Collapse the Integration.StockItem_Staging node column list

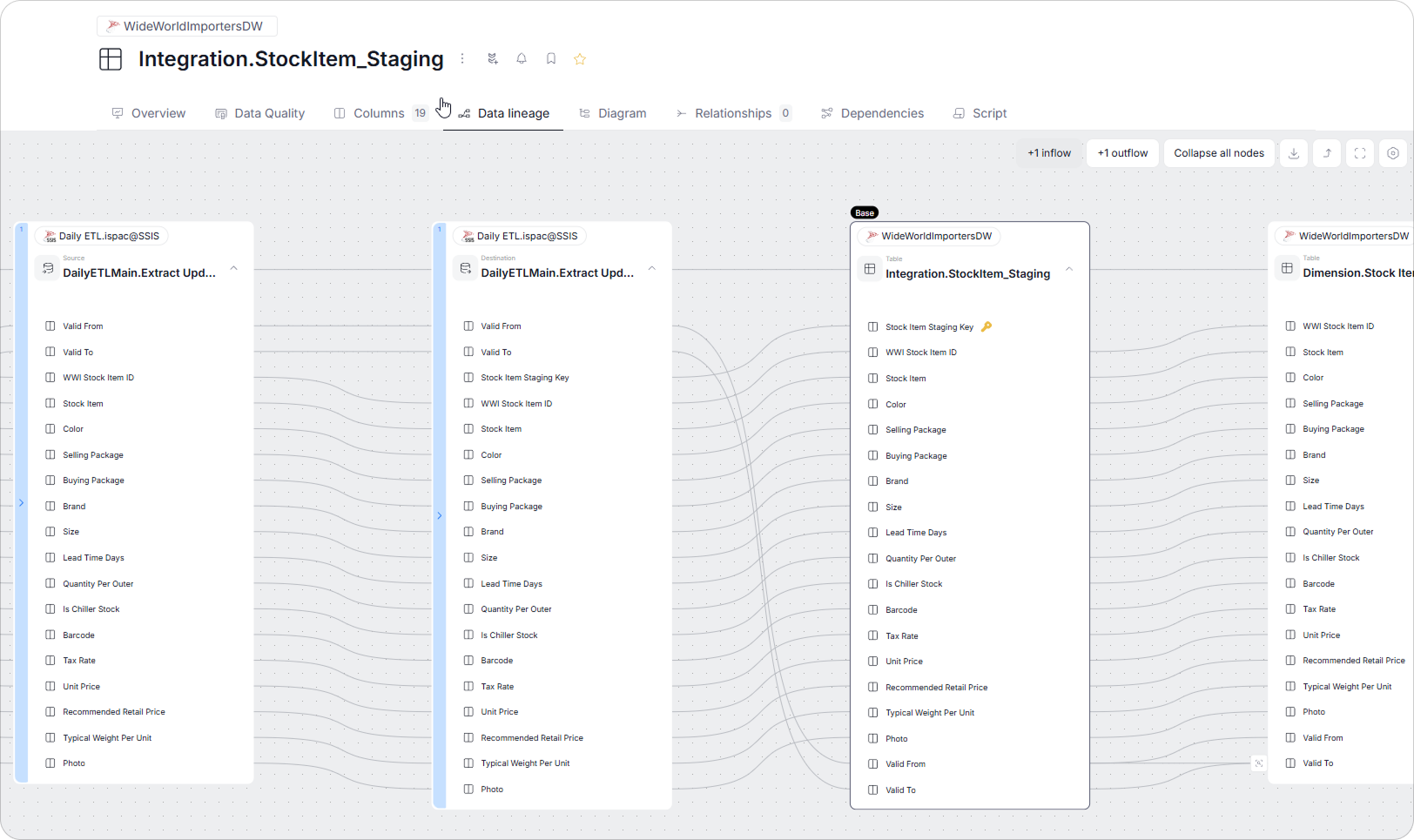(1069, 269)
